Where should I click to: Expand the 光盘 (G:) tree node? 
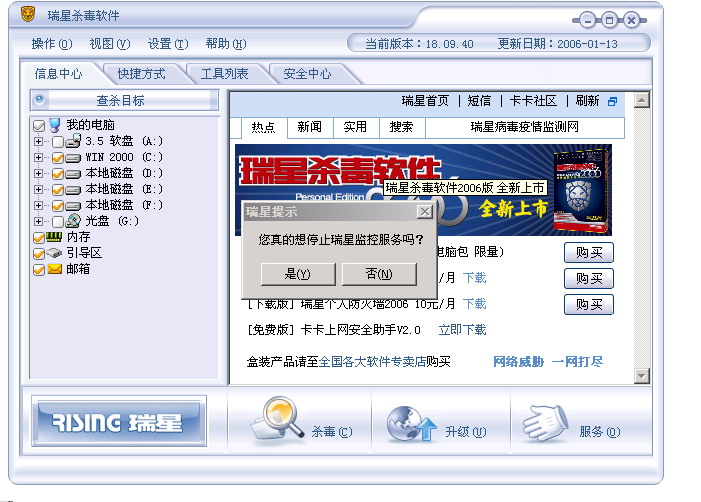pyautogui.click(x=38, y=221)
